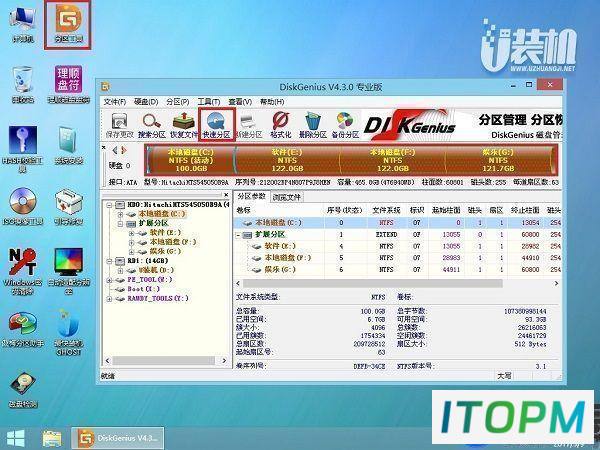Collapse the RD1 (14GB) tree node
This screenshot has height=450, width=600.
click(x=109, y=261)
